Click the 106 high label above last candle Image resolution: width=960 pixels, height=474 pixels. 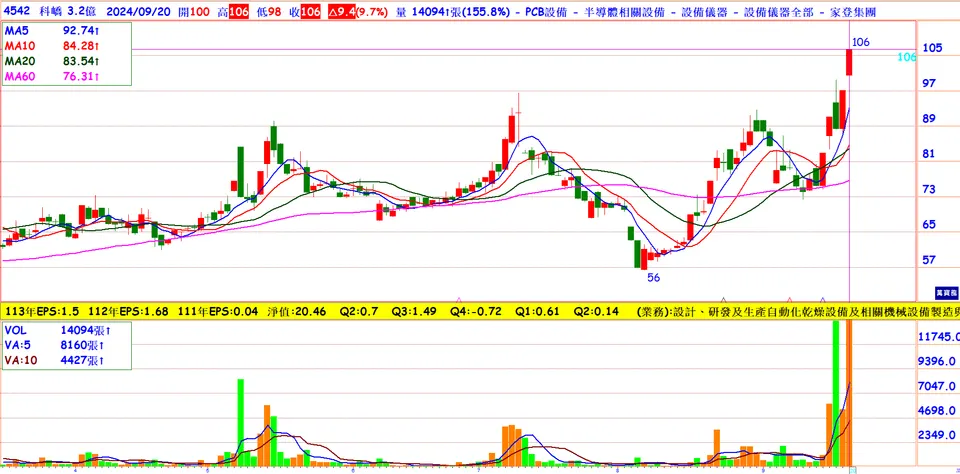pos(861,42)
